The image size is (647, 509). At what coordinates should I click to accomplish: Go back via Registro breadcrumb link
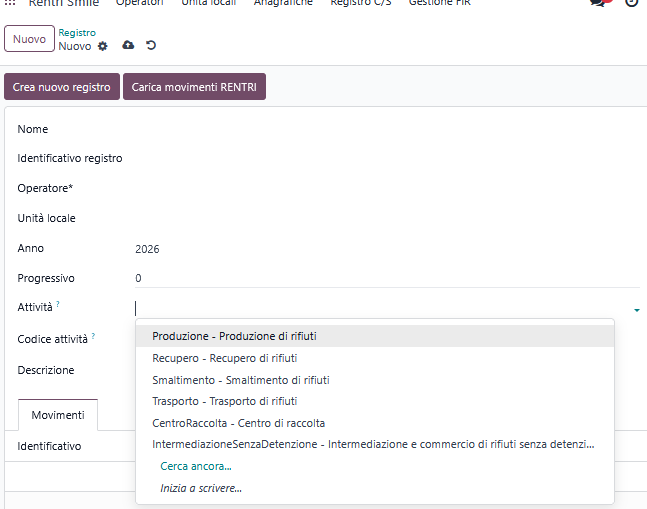(77, 33)
